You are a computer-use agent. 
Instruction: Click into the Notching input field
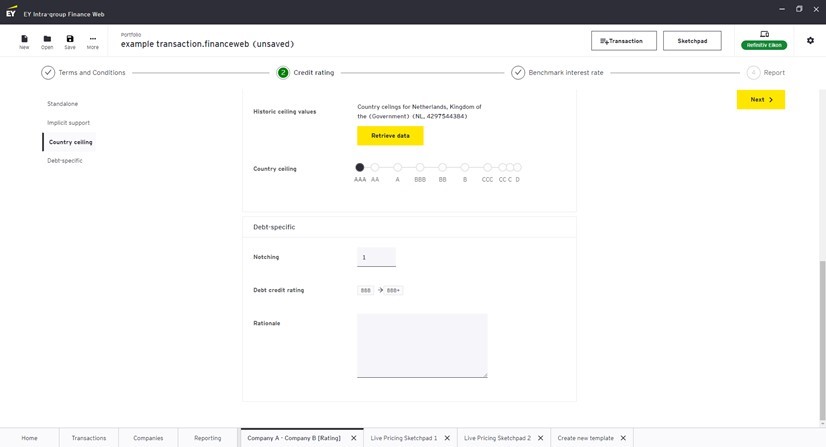[x=376, y=257]
